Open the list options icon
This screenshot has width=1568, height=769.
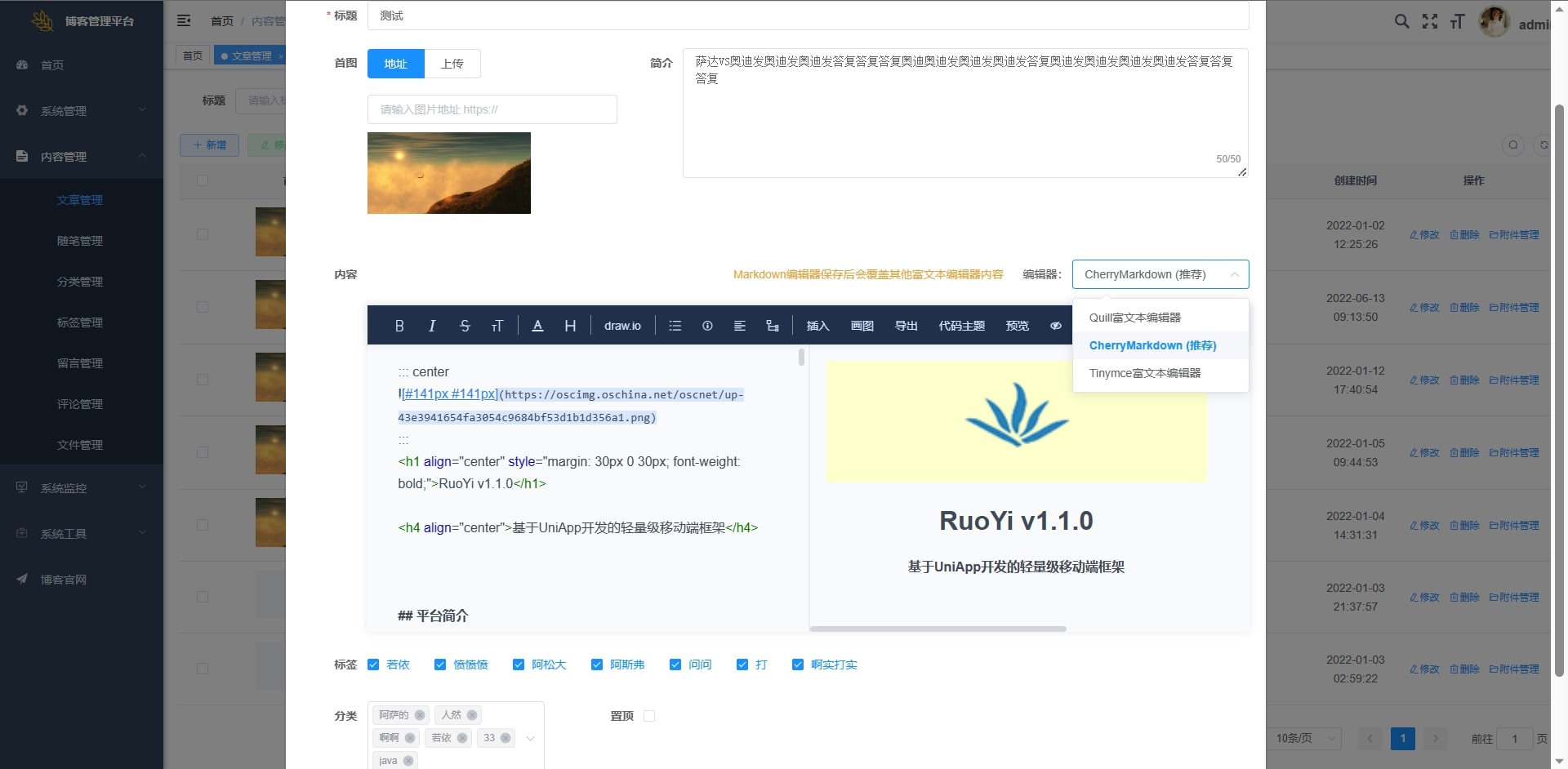click(x=675, y=326)
